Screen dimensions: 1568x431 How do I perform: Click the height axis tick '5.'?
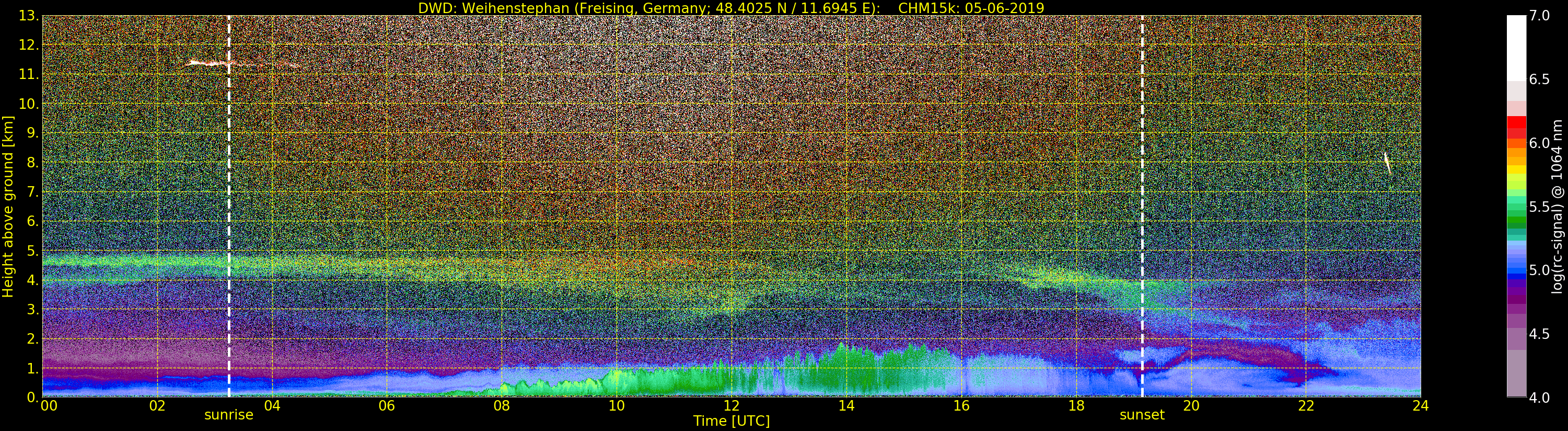click(x=32, y=251)
